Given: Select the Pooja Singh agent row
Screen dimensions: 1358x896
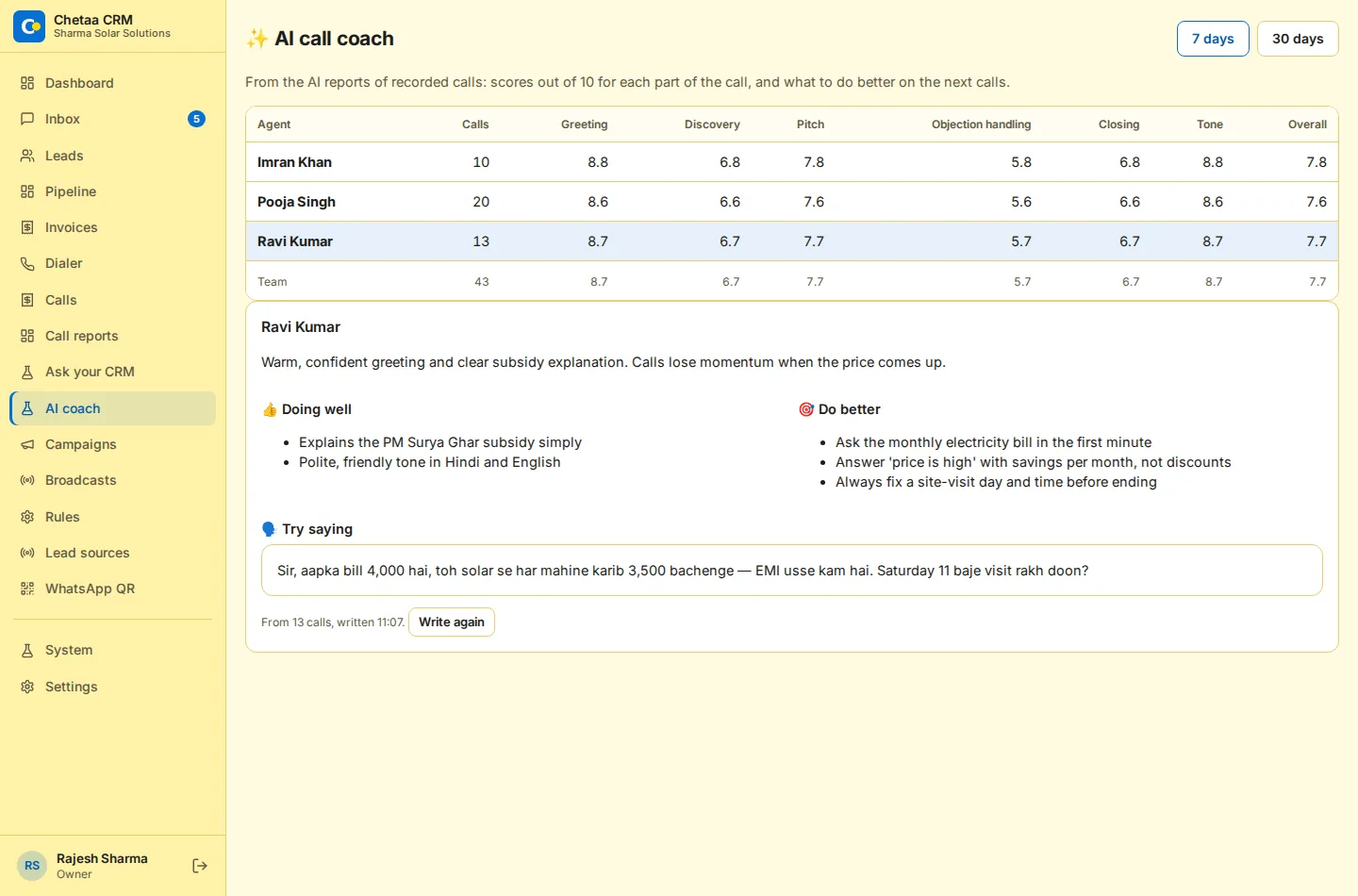Looking at the screenshot, I should tap(792, 202).
